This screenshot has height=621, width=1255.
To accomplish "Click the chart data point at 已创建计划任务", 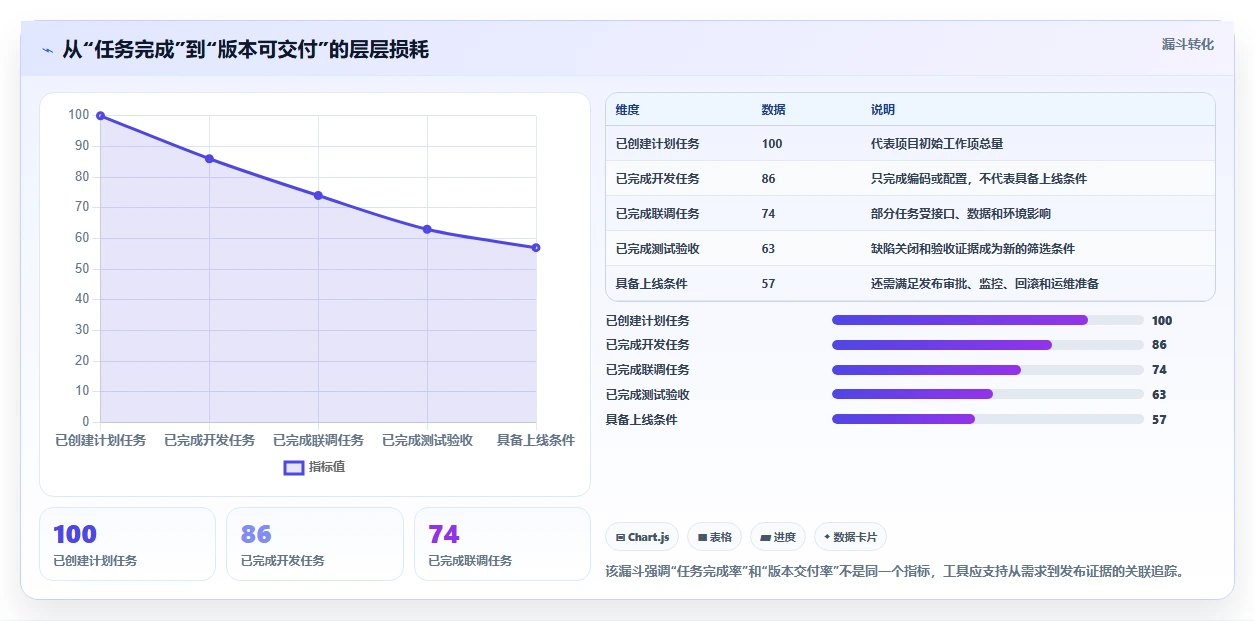I will click(x=100, y=116).
